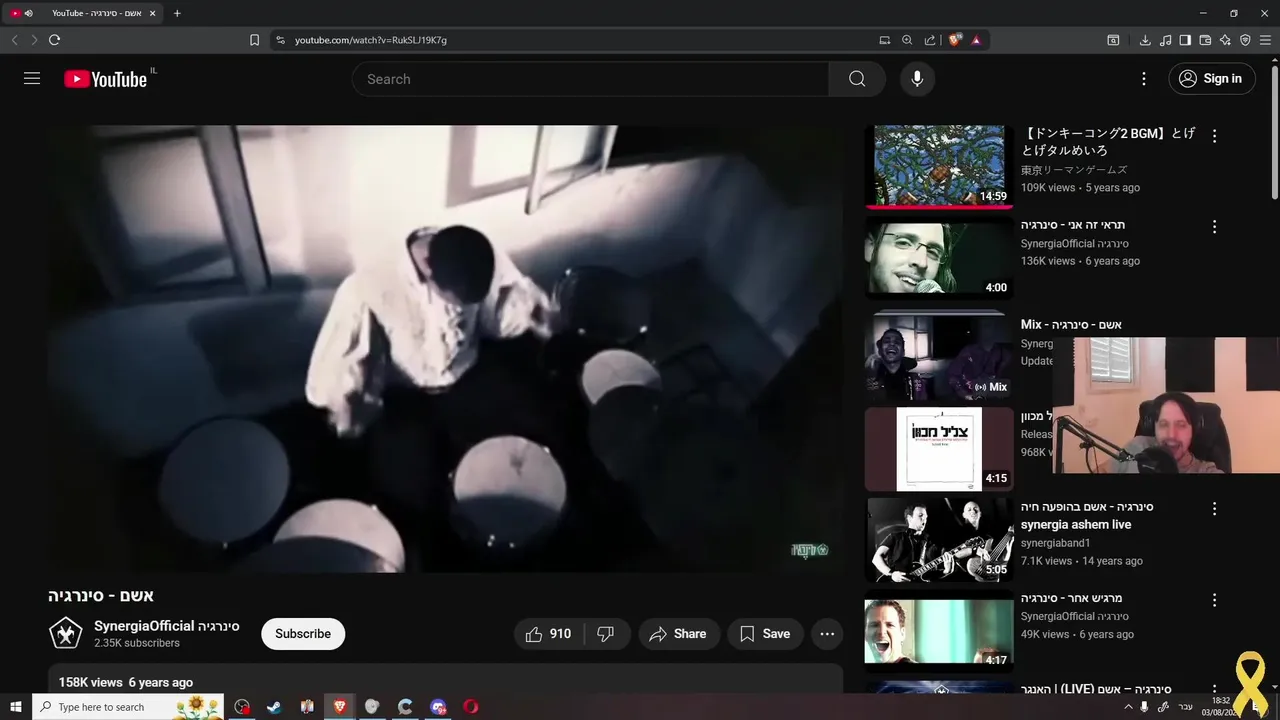The height and width of the screenshot is (720, 1280).
Task: Open synergia ashem live thumbnail
Action: [x=939, y=540]
